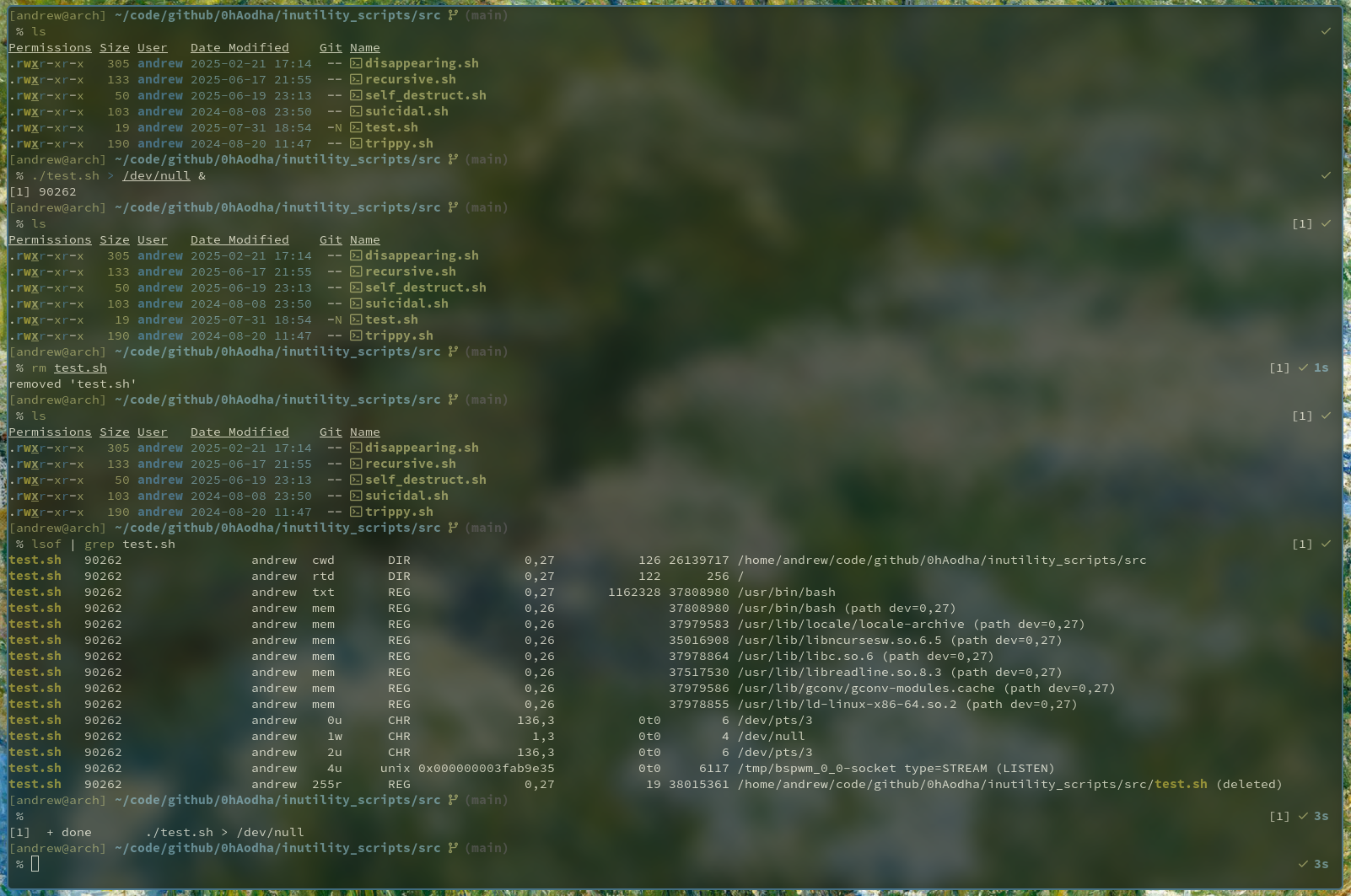1351x896 pixels.
Task: Click the "removed 'test.sh'" output line
Action: (x=73, y=384)
